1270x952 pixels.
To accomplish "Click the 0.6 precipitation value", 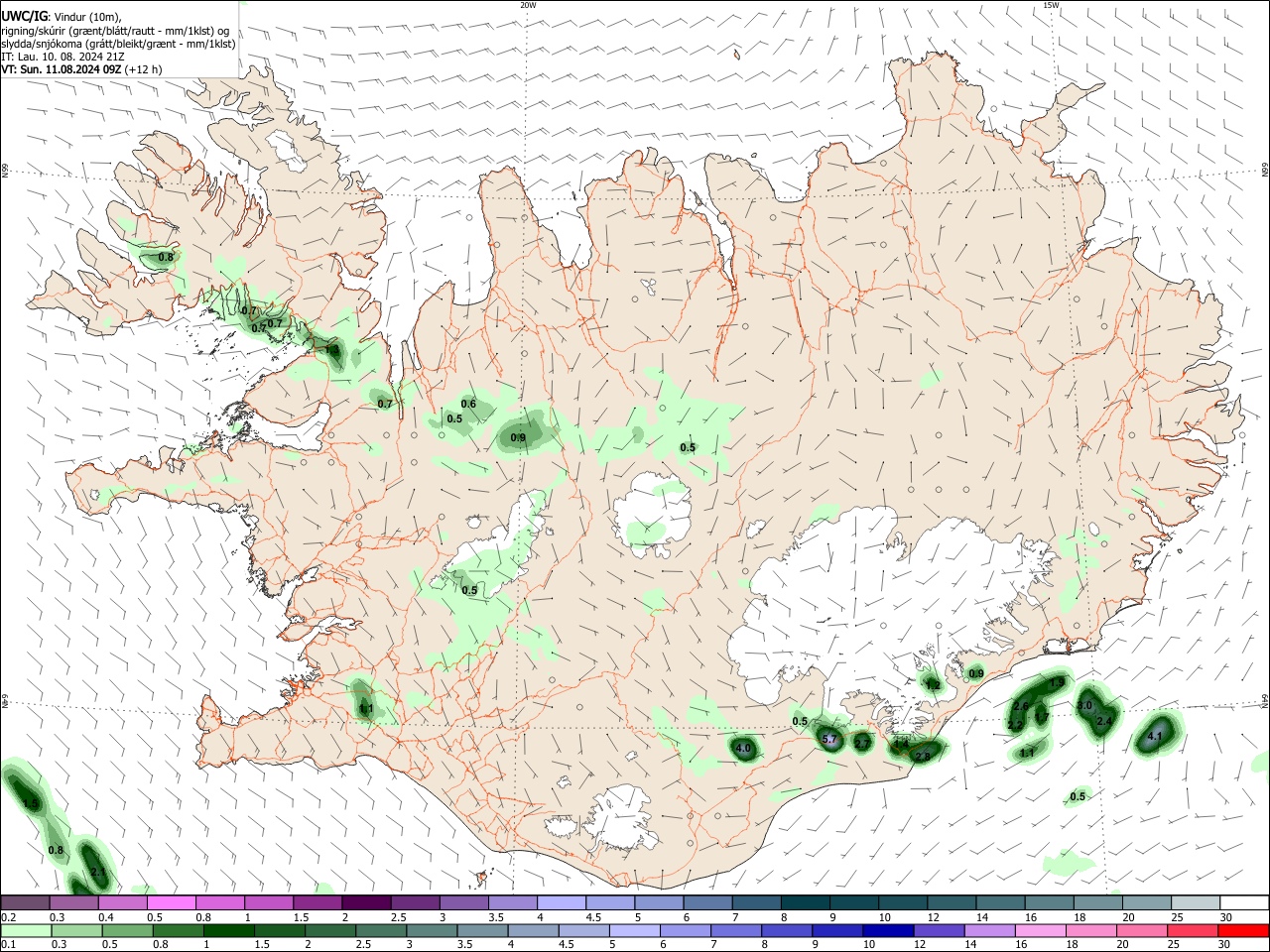I will [x=468, y=404].
